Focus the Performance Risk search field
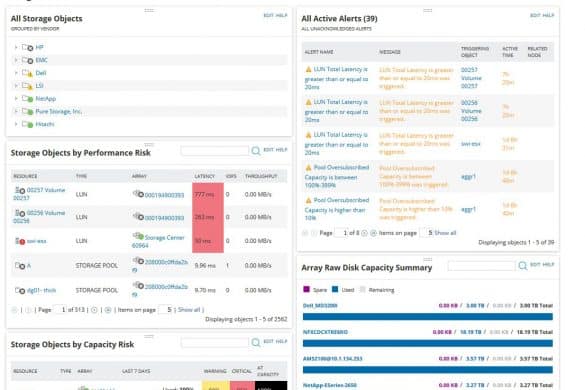The width and height of the screenshot is (585, 390). pos(215,151)
